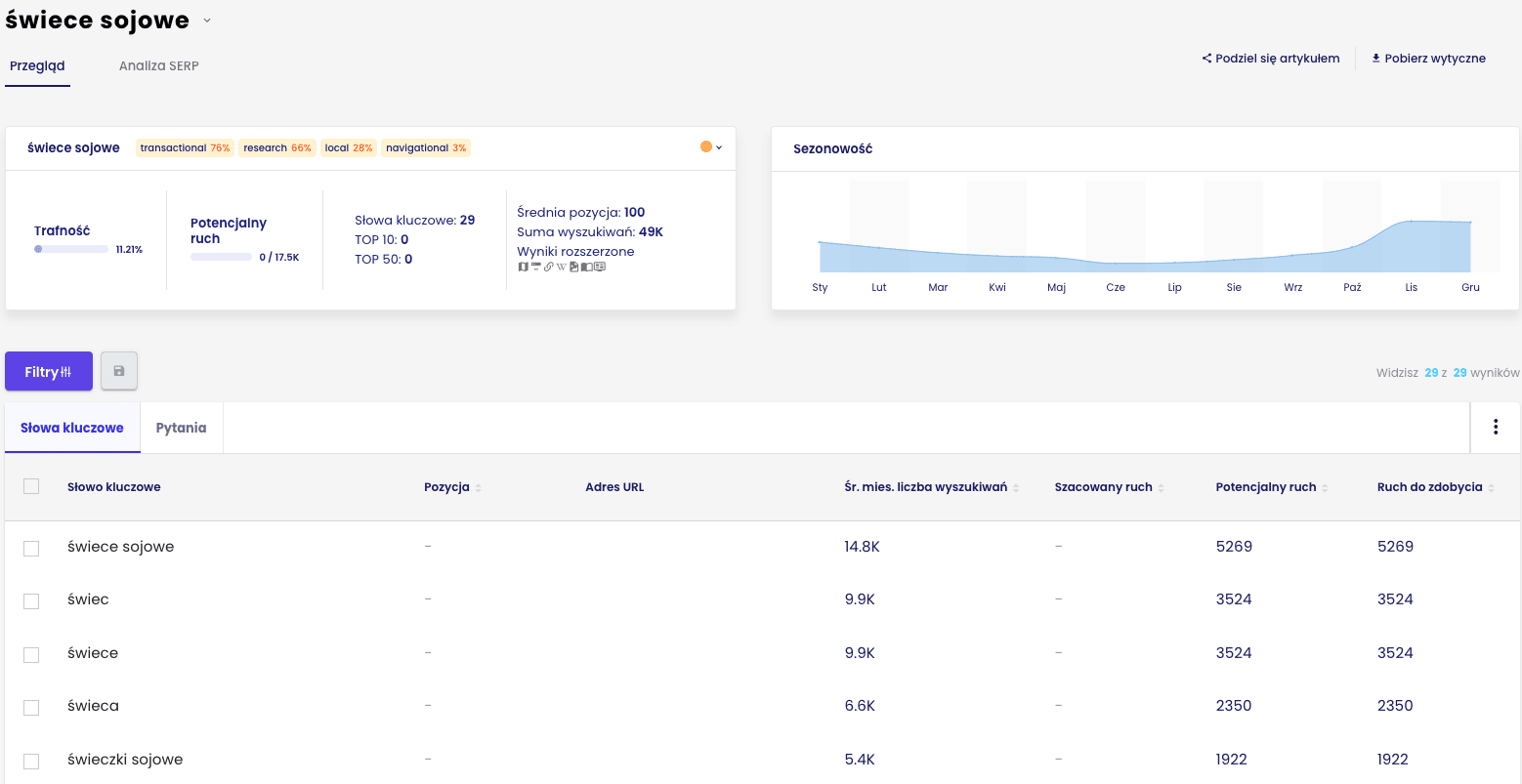Sort by Szacowany ruch column
The width and height of the screenshot is (1522, 784).
[1161, 487]
